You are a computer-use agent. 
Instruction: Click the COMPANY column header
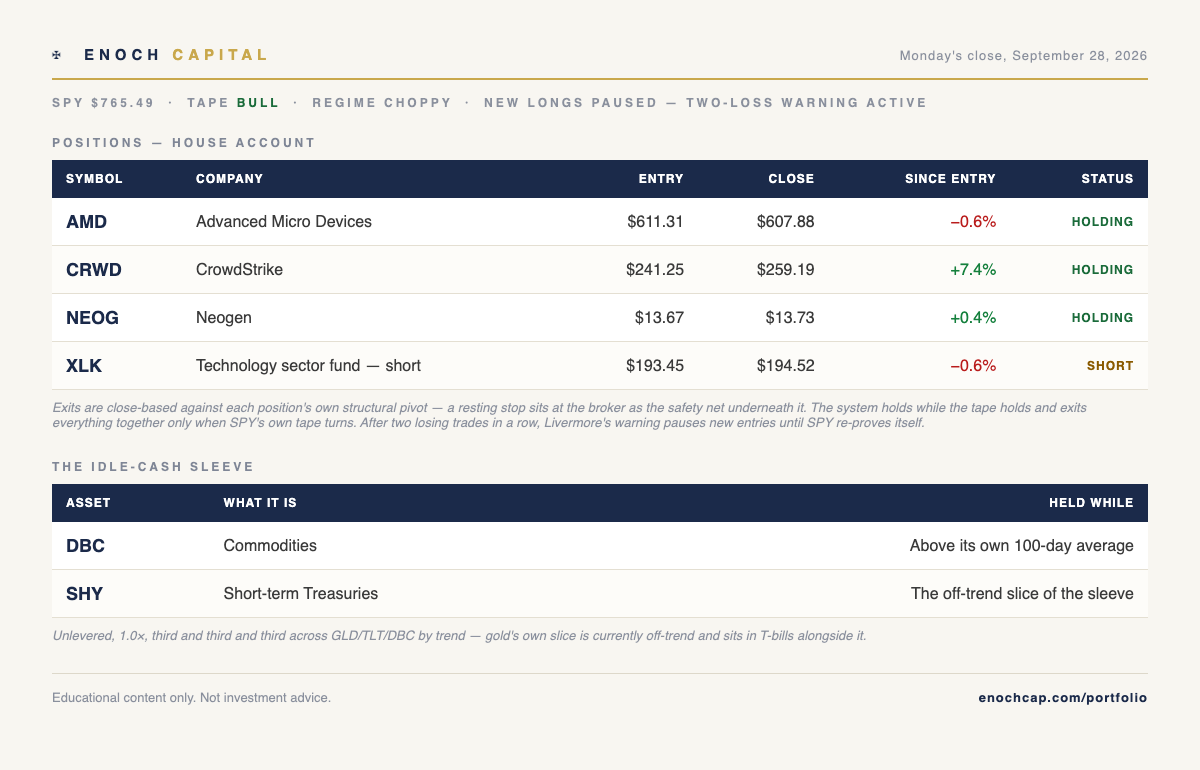point(229,179)
